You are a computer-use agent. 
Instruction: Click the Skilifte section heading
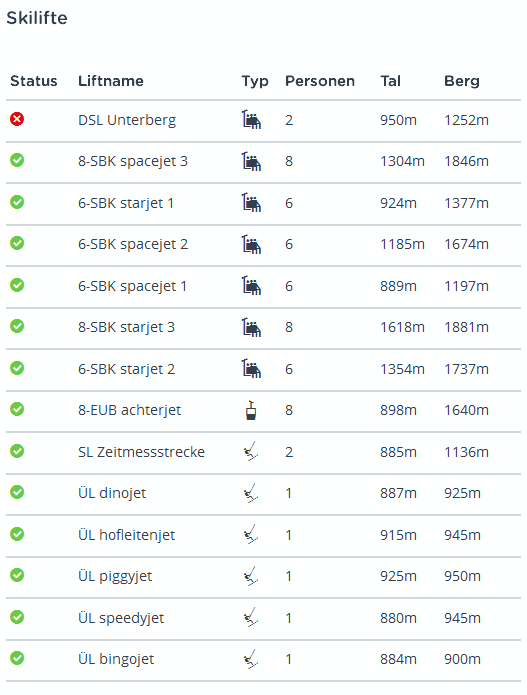[37, 18]
